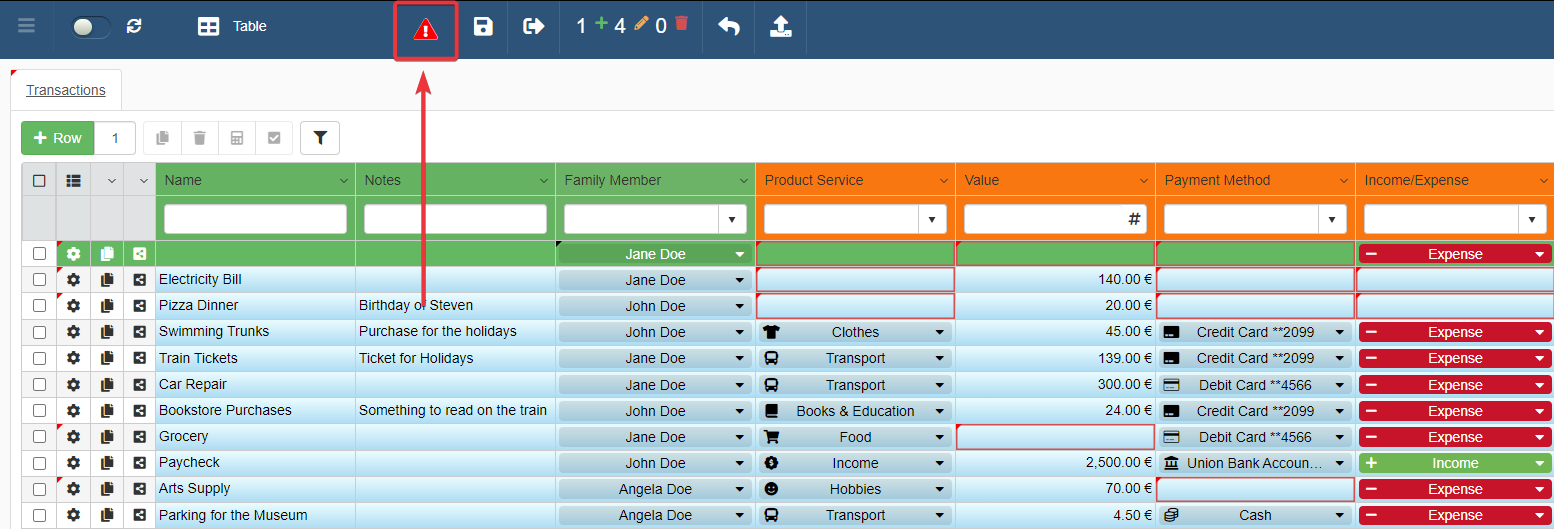Image resolution: width=1554 pixels, height=529 pixels.
Task: Switch to Table view
Action: coord(232,27)
